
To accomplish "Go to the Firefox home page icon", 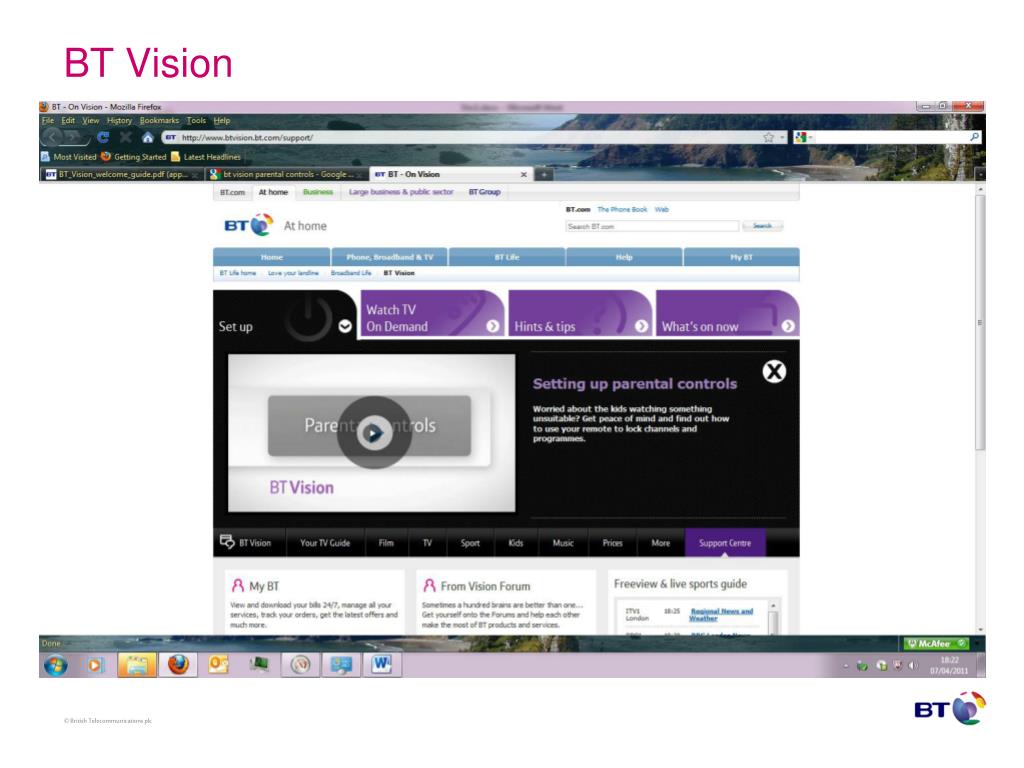I will [x=148, y=137].
